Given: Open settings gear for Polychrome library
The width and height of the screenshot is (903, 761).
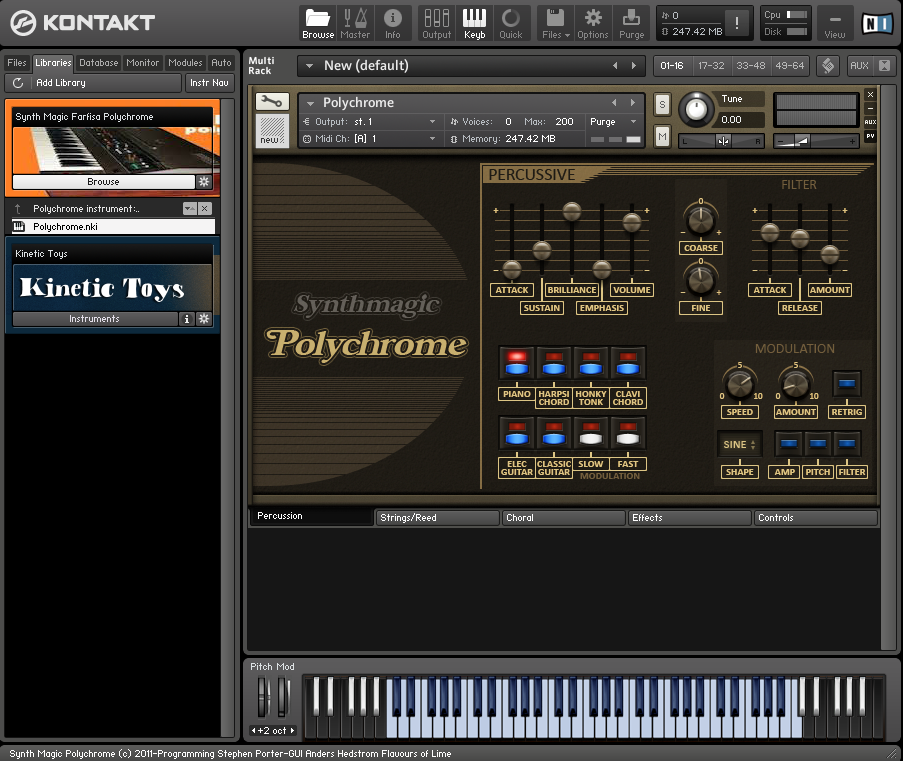Looking at the screenshot, I should (x=204, y=182).
